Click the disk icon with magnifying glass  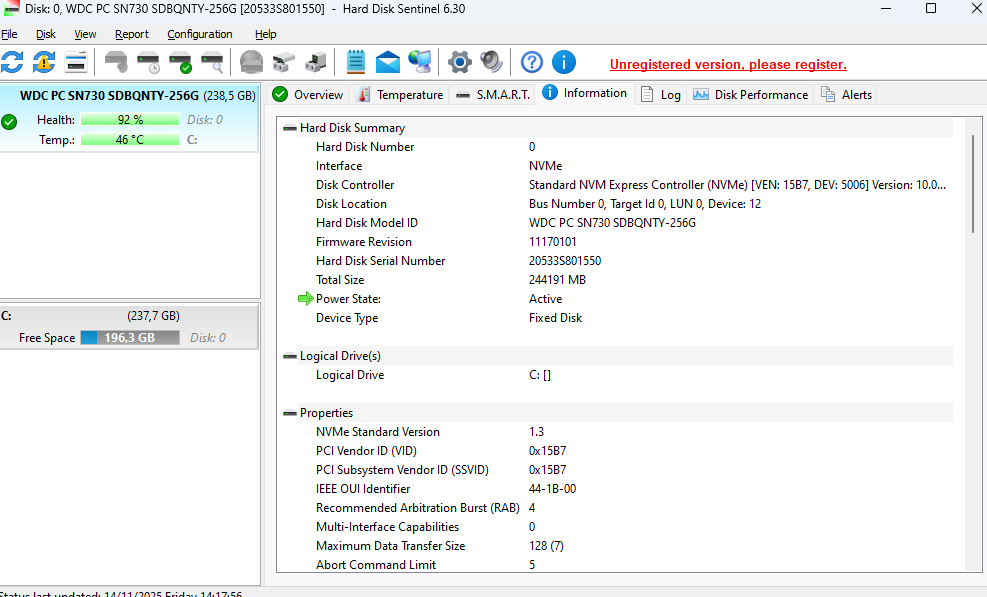(x=212, y=63)
